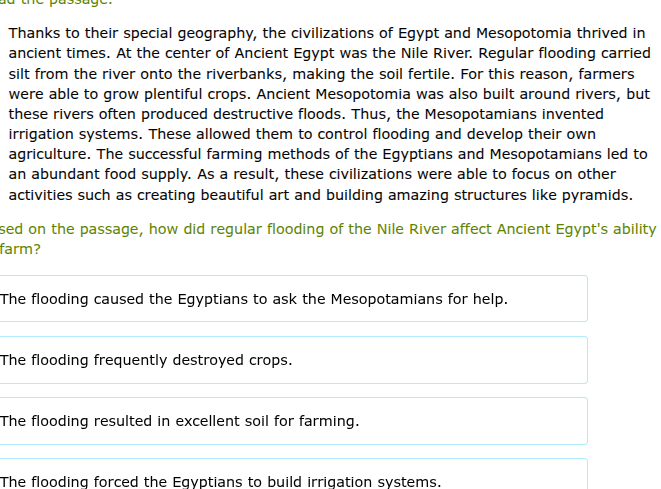Click the word 'pyramids' in the passage
The height and width of the screenshot is (489, 661).
598,195
